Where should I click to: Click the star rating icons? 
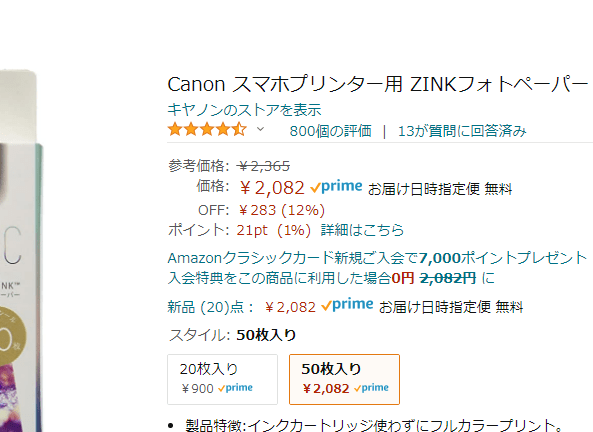point(207,129)
